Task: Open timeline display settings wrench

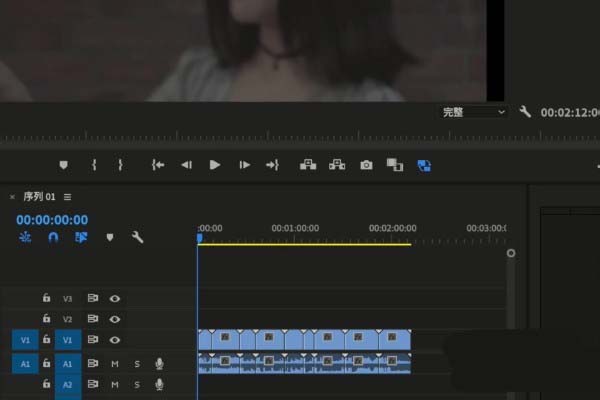Action: pyautogui.click(x=138, y=238)
